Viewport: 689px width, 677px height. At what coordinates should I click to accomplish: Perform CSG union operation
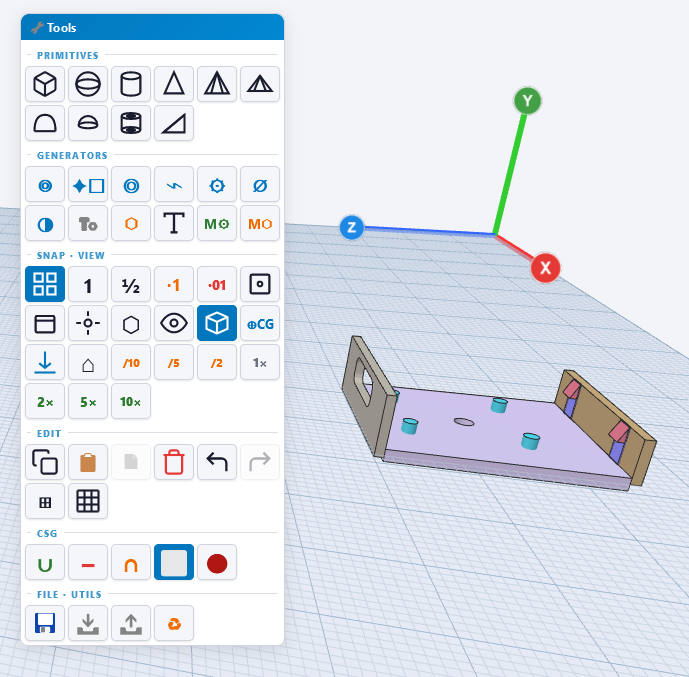pyautogui.click(x=45, y=562)
